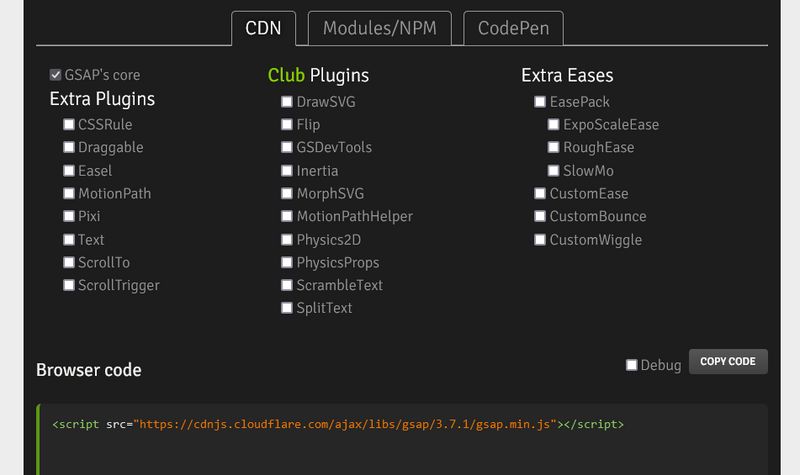Tick the MorphSVG checkbox
This screenshot has height=475, width=800.
pos(287,194)
